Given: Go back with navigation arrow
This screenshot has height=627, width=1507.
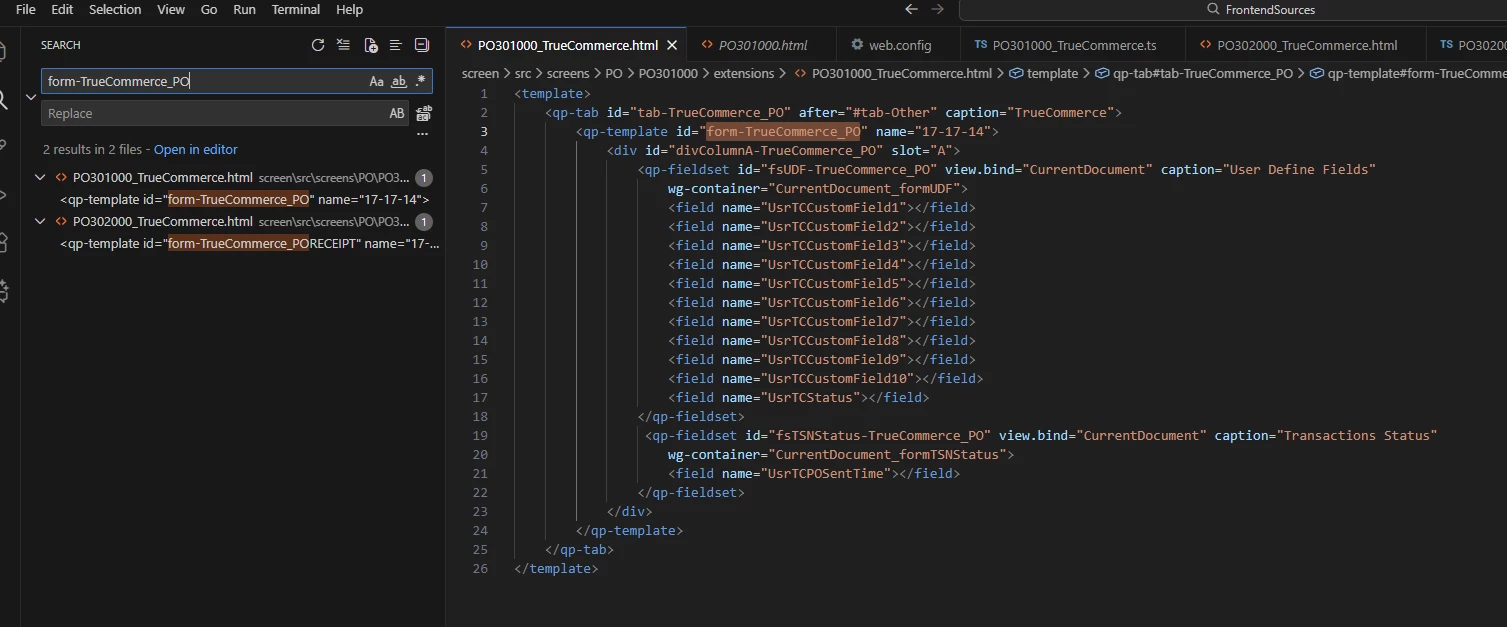Looking at the screenshot, I should pos(911,9).
